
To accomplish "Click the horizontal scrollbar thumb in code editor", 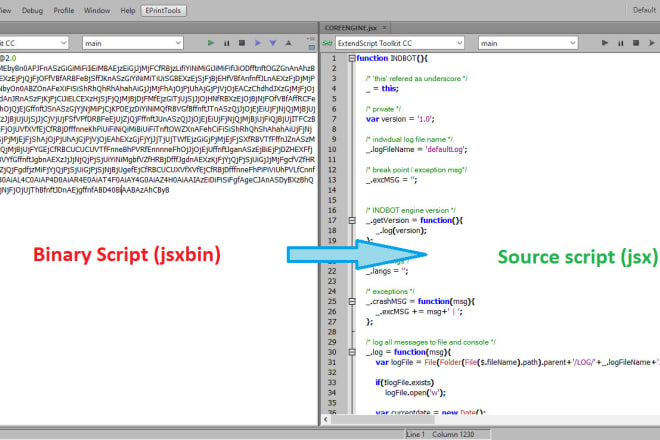I will tap(383, 419).
